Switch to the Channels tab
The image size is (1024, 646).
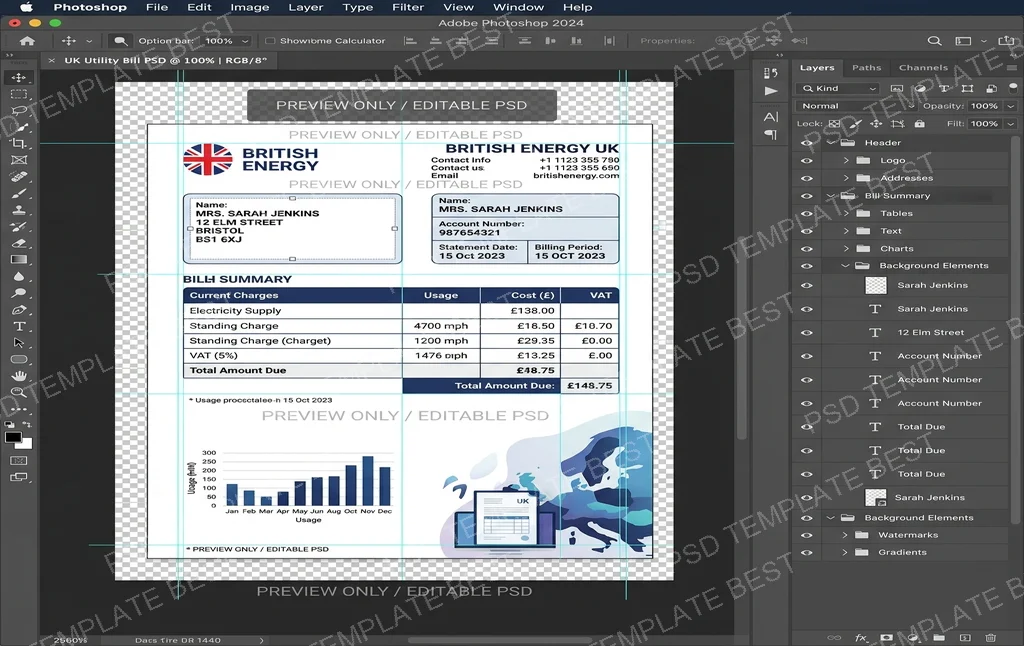923,67
